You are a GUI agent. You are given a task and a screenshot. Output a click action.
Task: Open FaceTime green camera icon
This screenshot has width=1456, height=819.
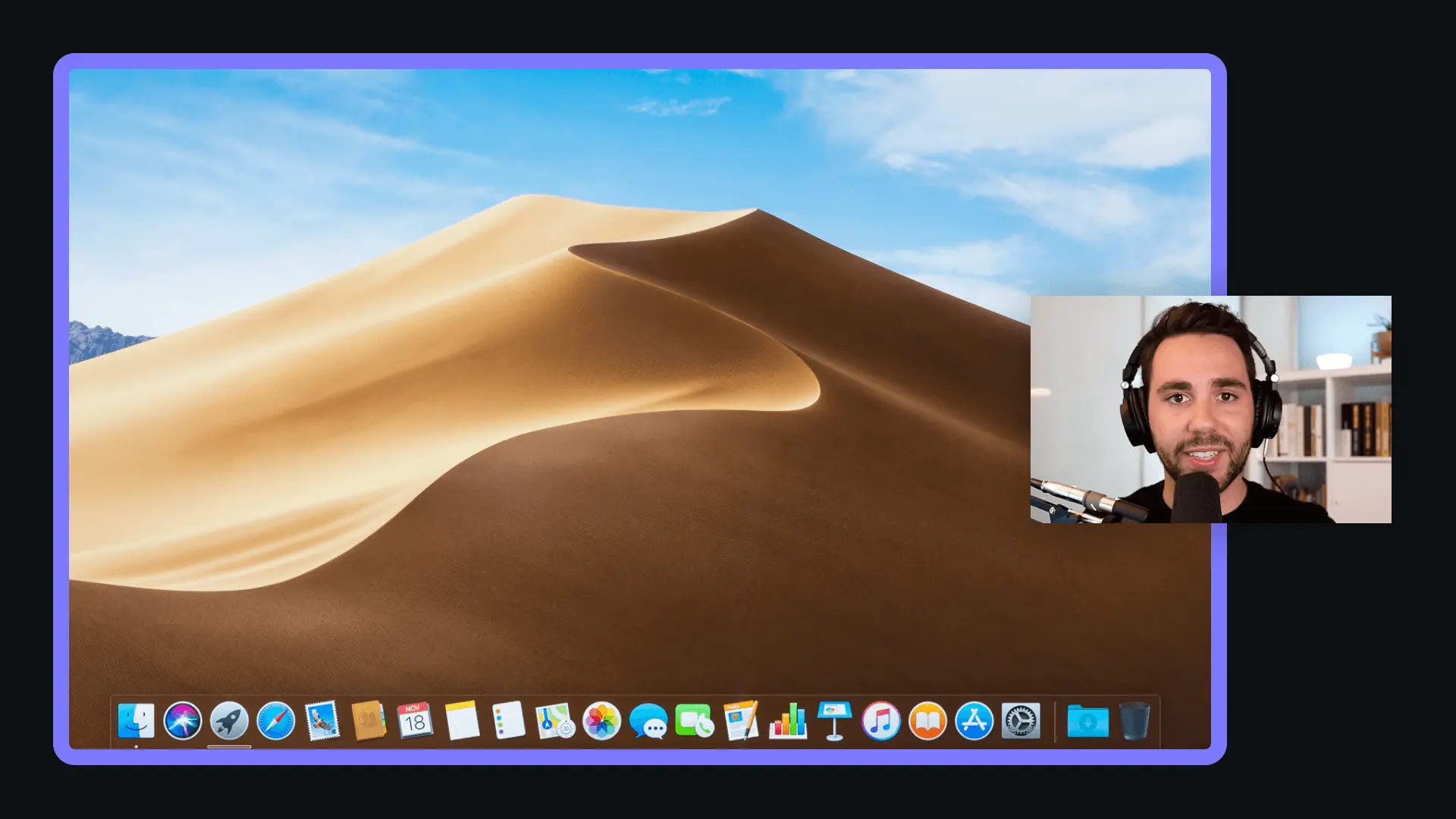695,720
